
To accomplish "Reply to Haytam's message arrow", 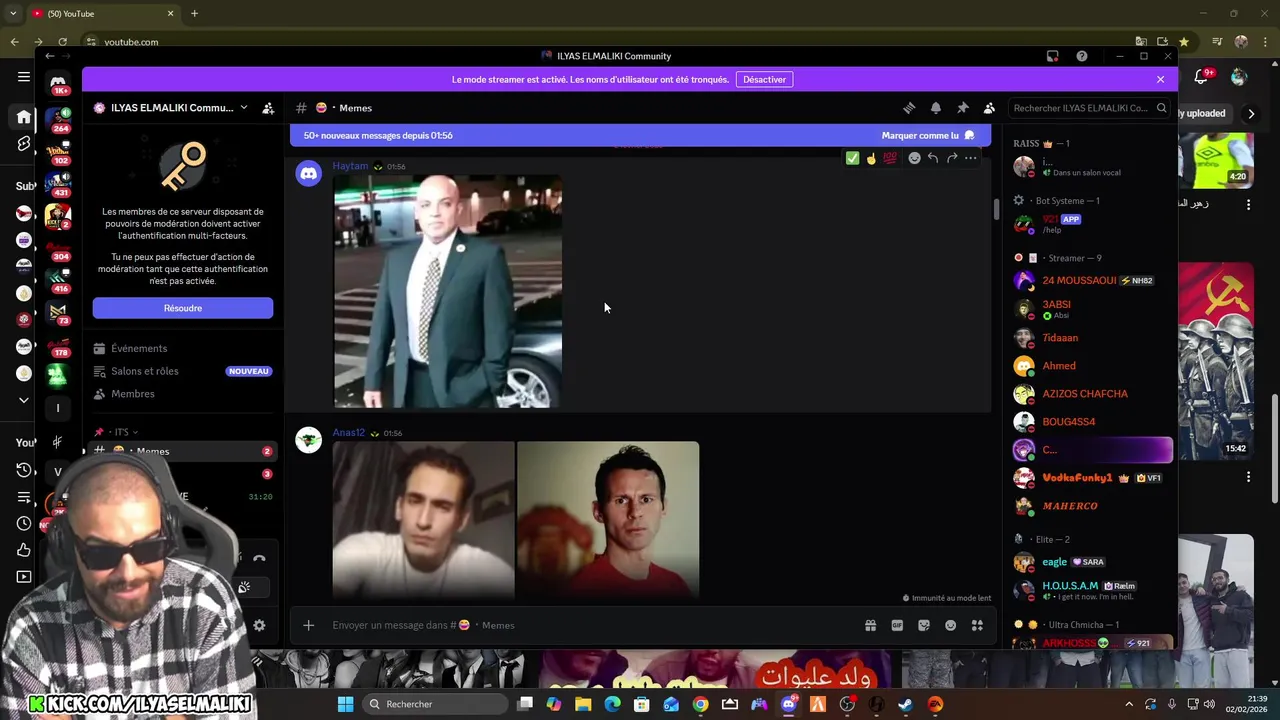I will click(x=933, y=158).
